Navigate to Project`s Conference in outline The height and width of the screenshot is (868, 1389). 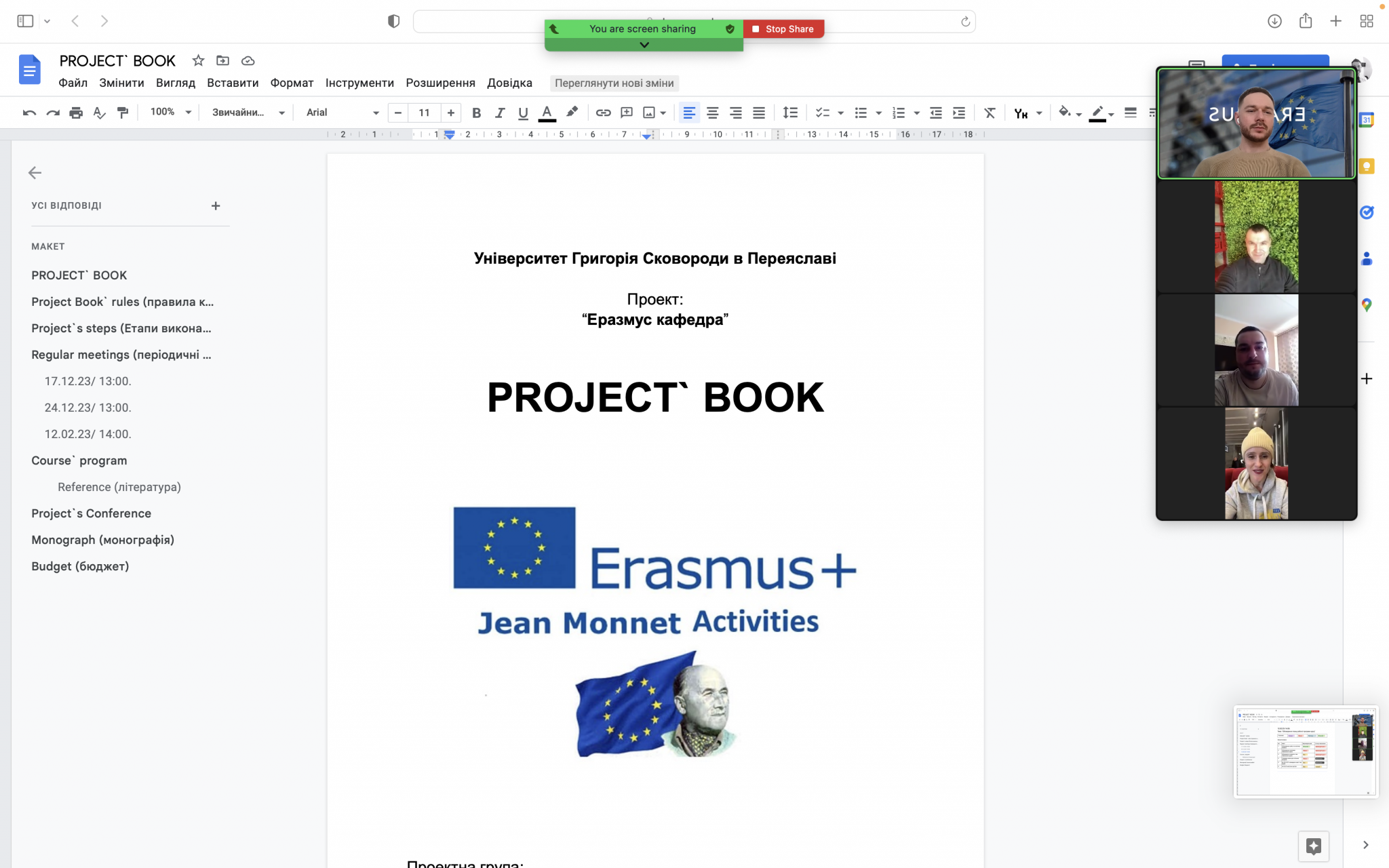(92, 513)
